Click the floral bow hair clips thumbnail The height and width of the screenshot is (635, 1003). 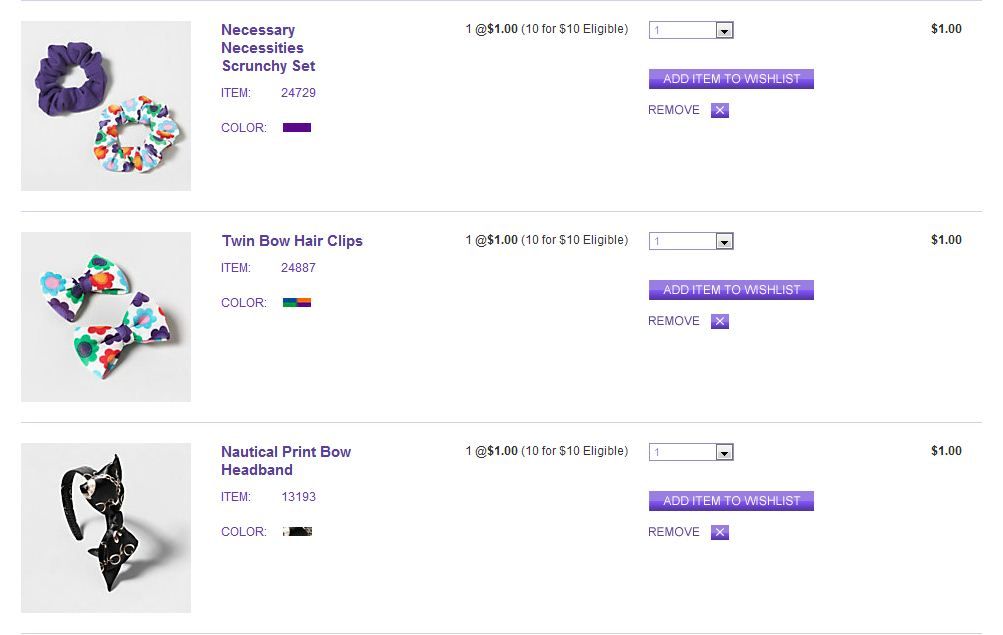tap(106, 317)
